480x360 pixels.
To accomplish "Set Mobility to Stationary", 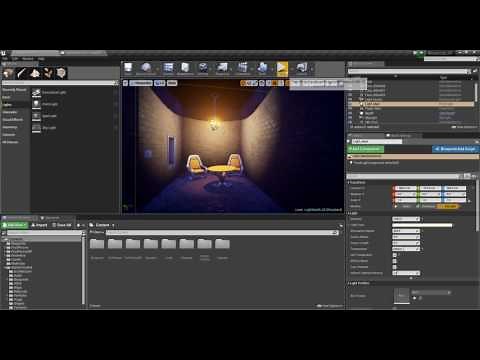I will (x=427, y=206).
